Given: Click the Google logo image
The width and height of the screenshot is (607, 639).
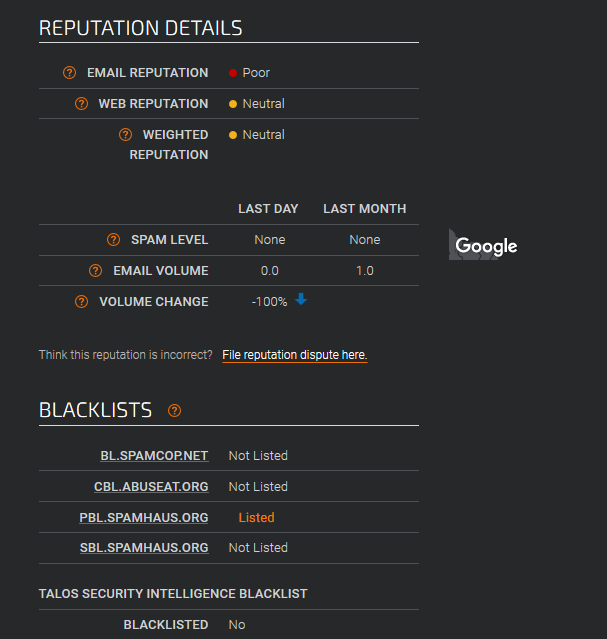Looking at the screenshot, I should [484, 246].
